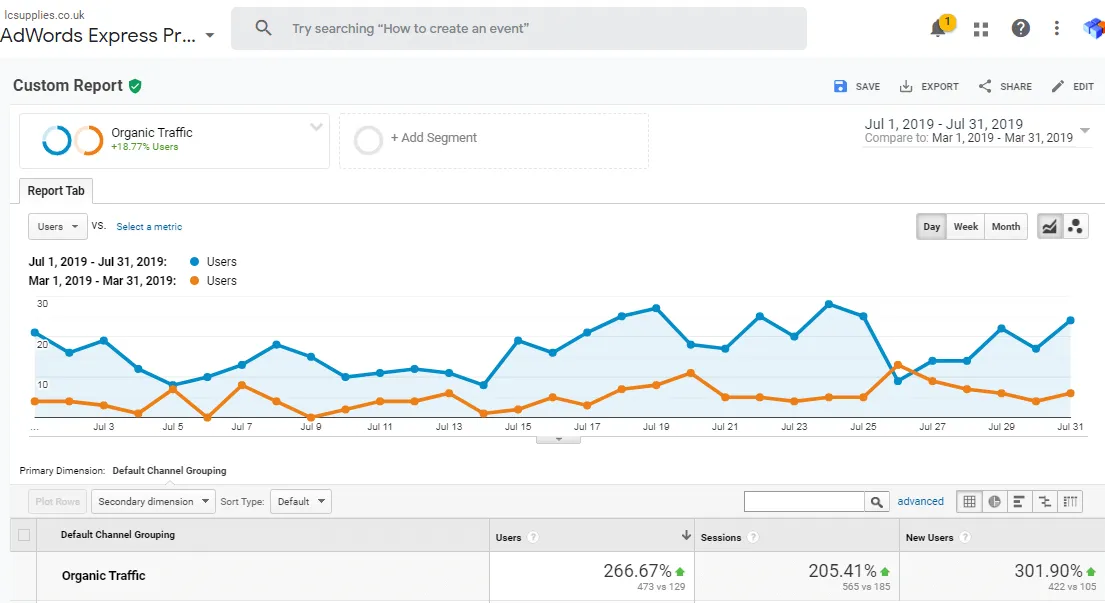Image resolution: width=1105 pixels, height=603 pixels.
Task: Open the help question mark menu
Action: (1020, 28)
